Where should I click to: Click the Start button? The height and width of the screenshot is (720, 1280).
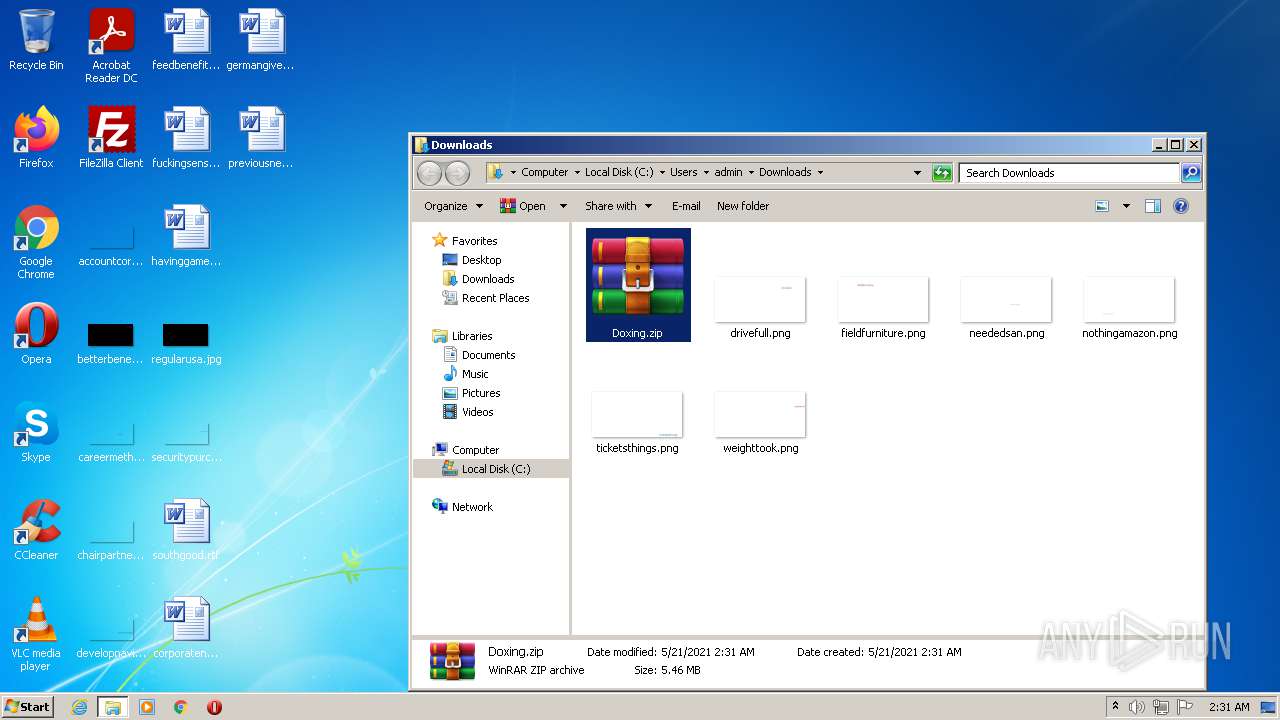28,707
